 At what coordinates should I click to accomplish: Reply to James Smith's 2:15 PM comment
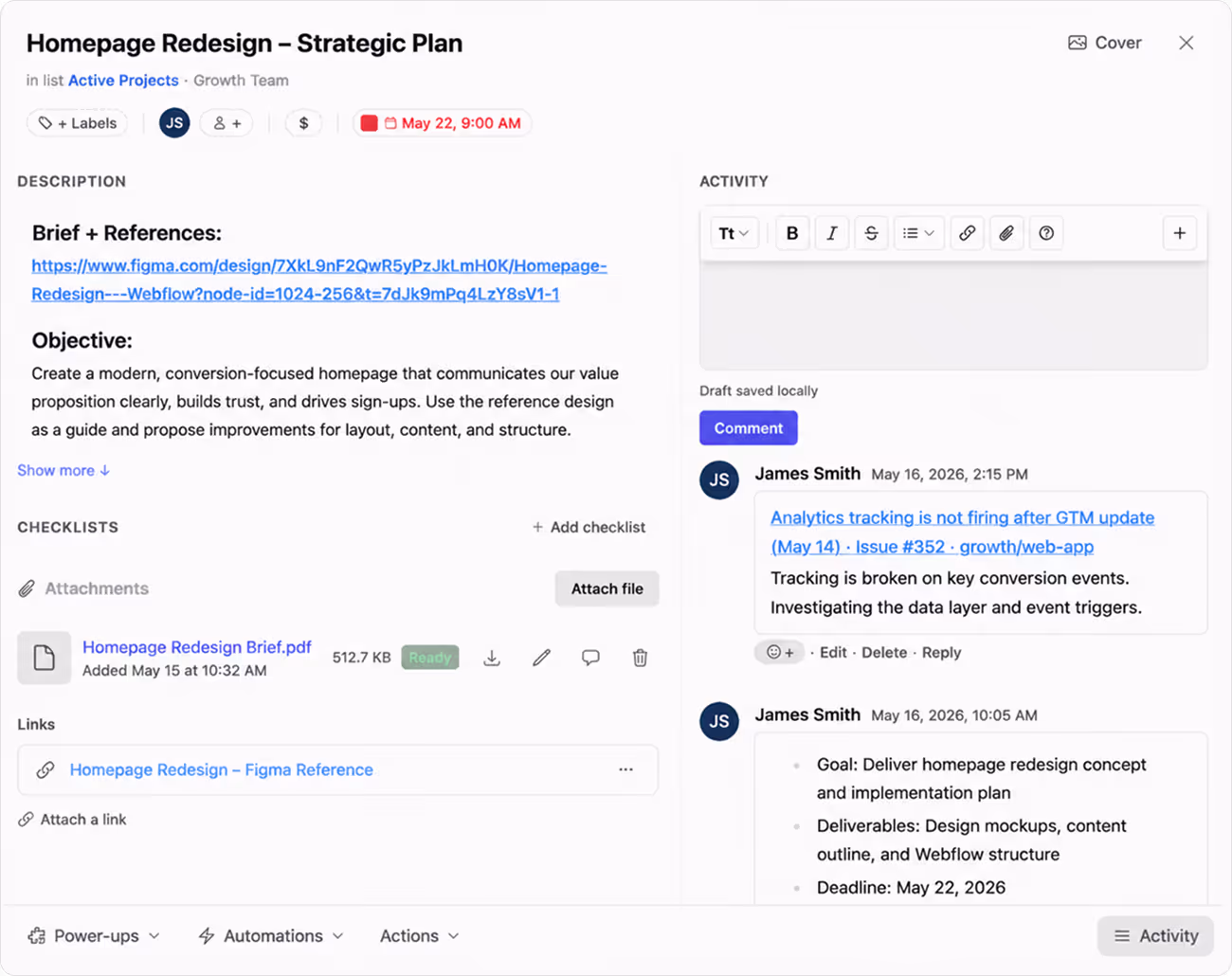(941, 652)
